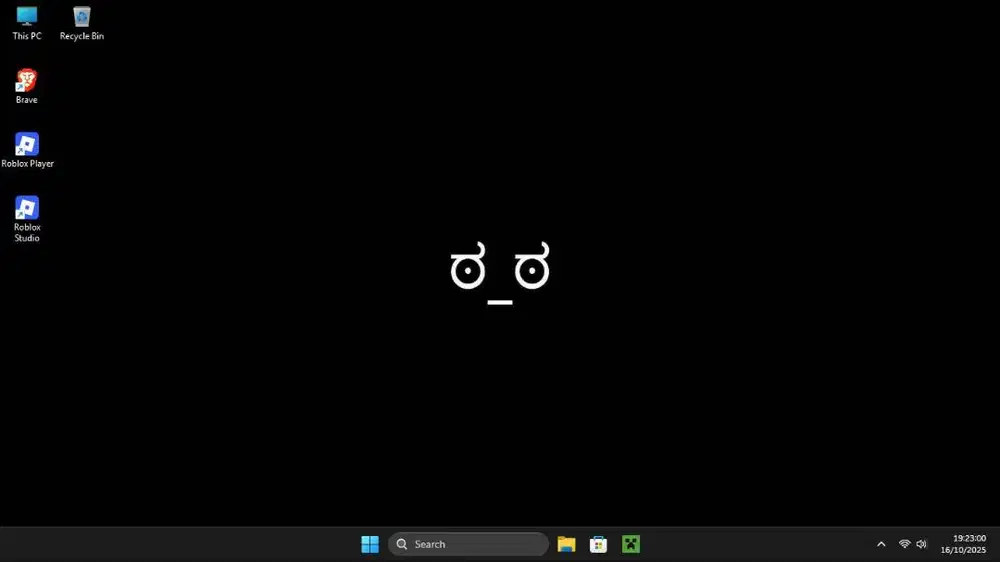Open the Windows Start menu

pos(370,544)
